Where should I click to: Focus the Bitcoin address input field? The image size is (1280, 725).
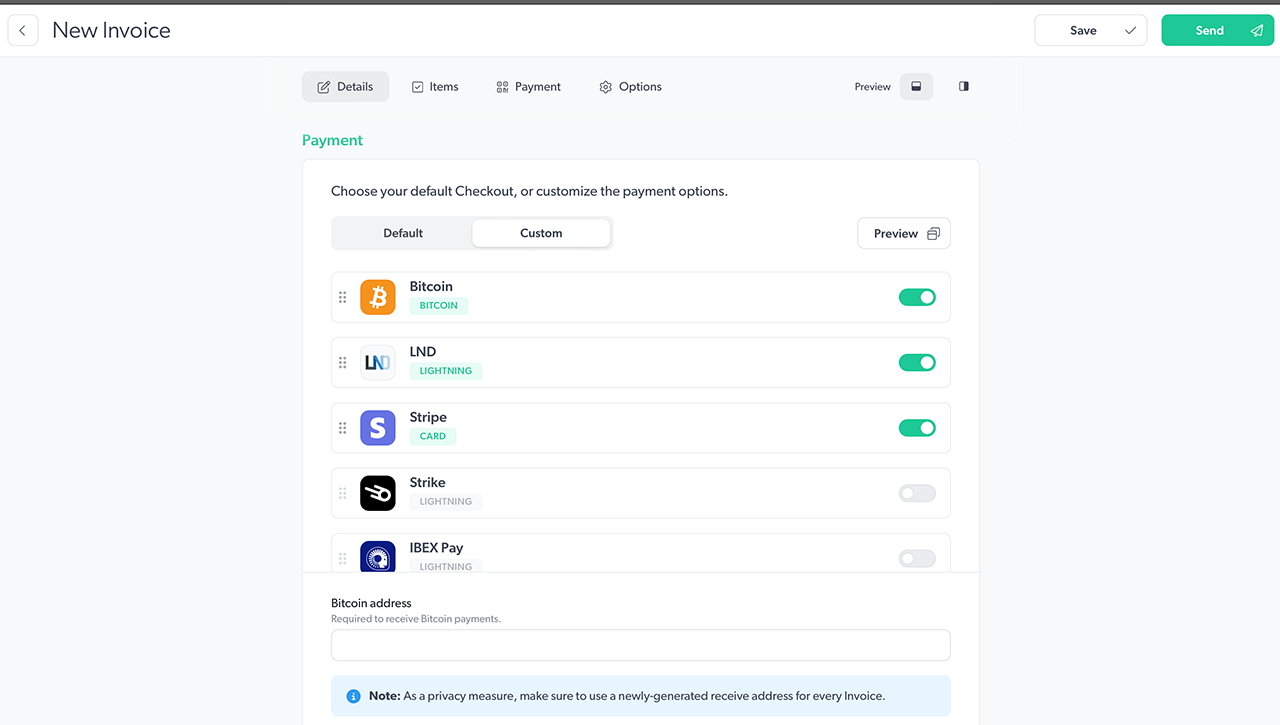click(641, 645)
